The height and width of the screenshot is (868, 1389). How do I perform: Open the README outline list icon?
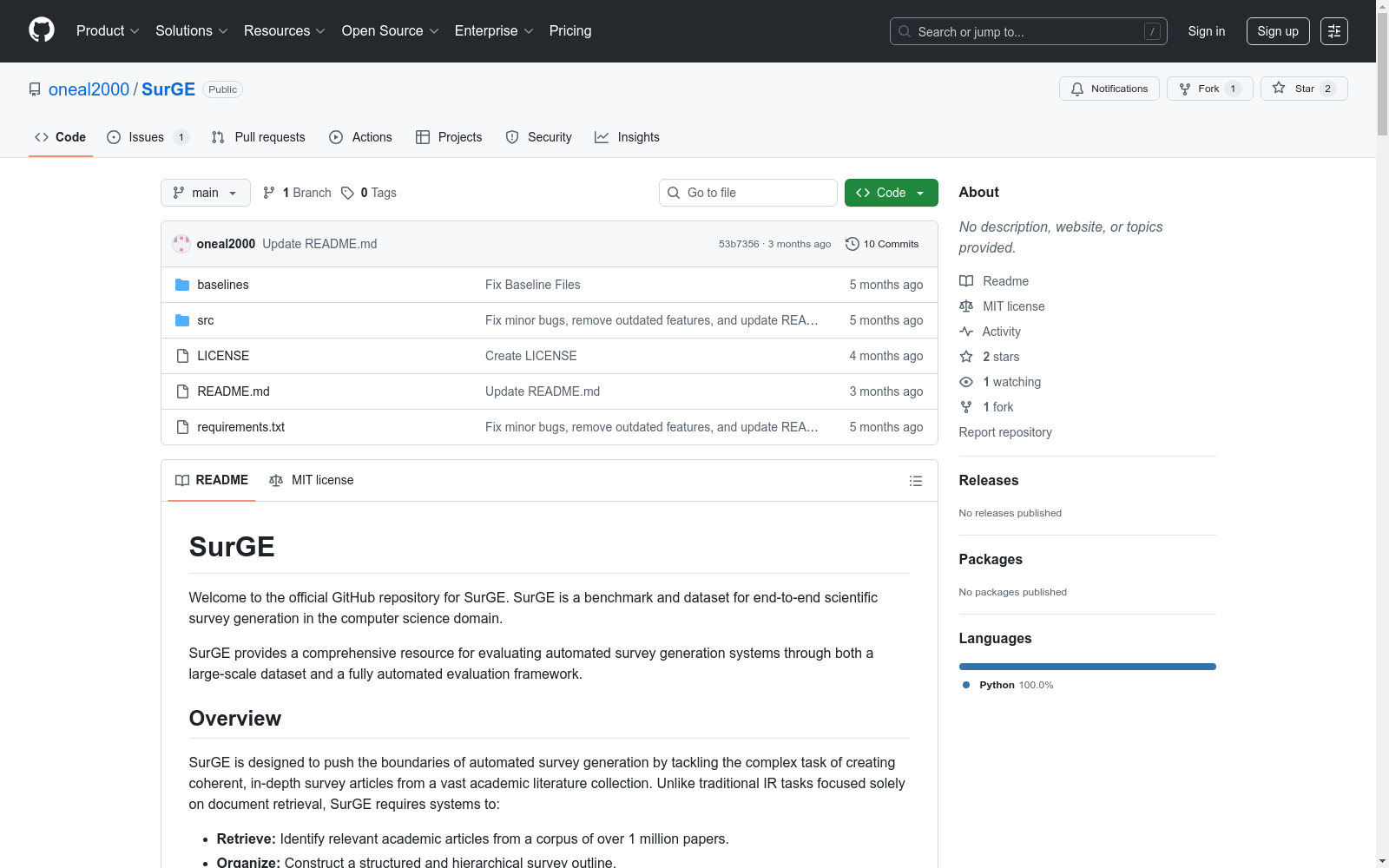tap(915, 481)
